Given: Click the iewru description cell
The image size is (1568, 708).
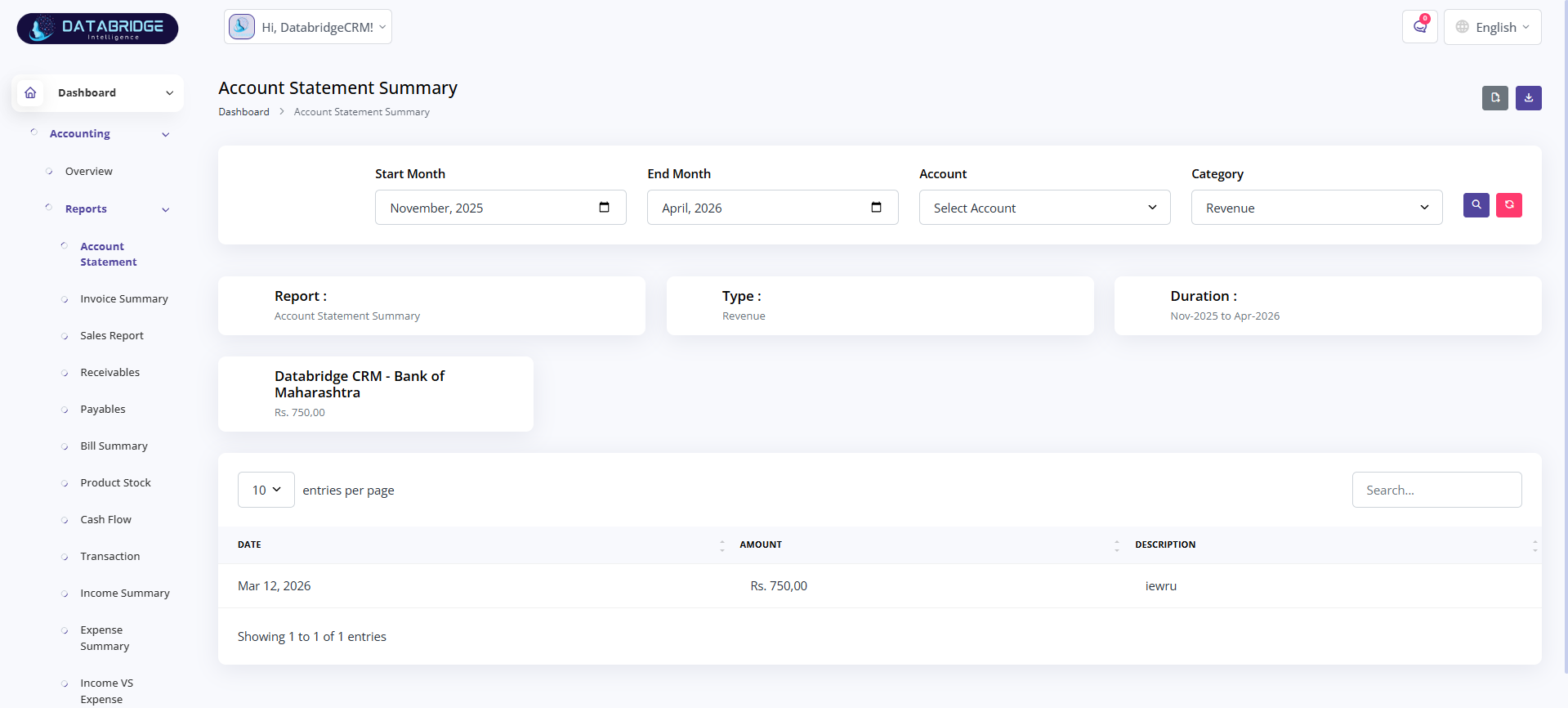Looking at the screenshot, I should (1161, 586).
